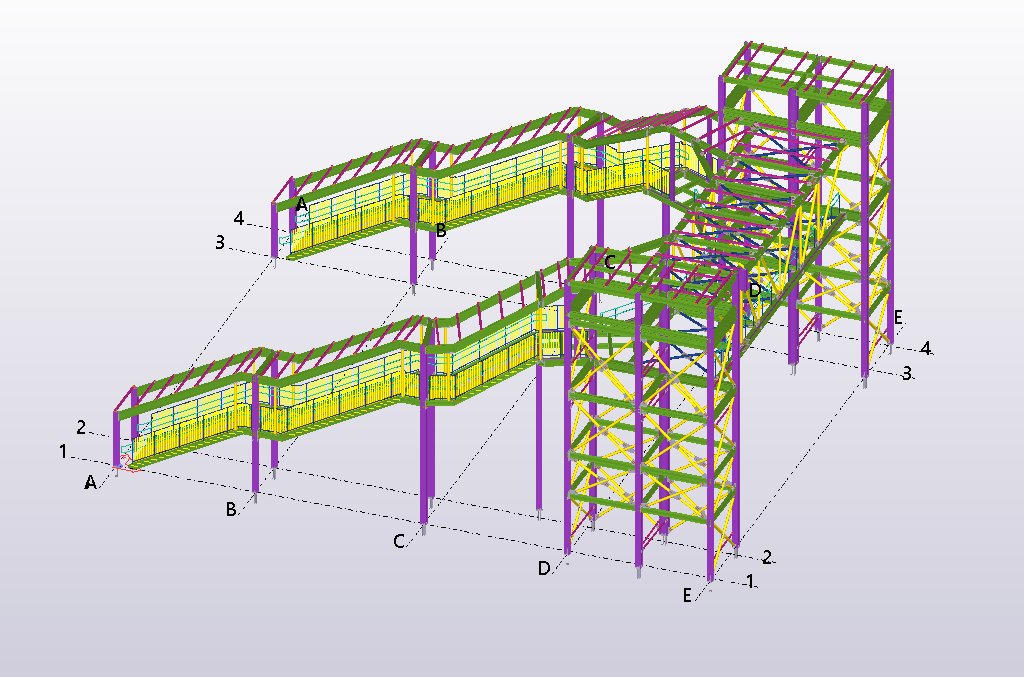
Task: Click grid number 3 at the far right
Action: point(907,373)
